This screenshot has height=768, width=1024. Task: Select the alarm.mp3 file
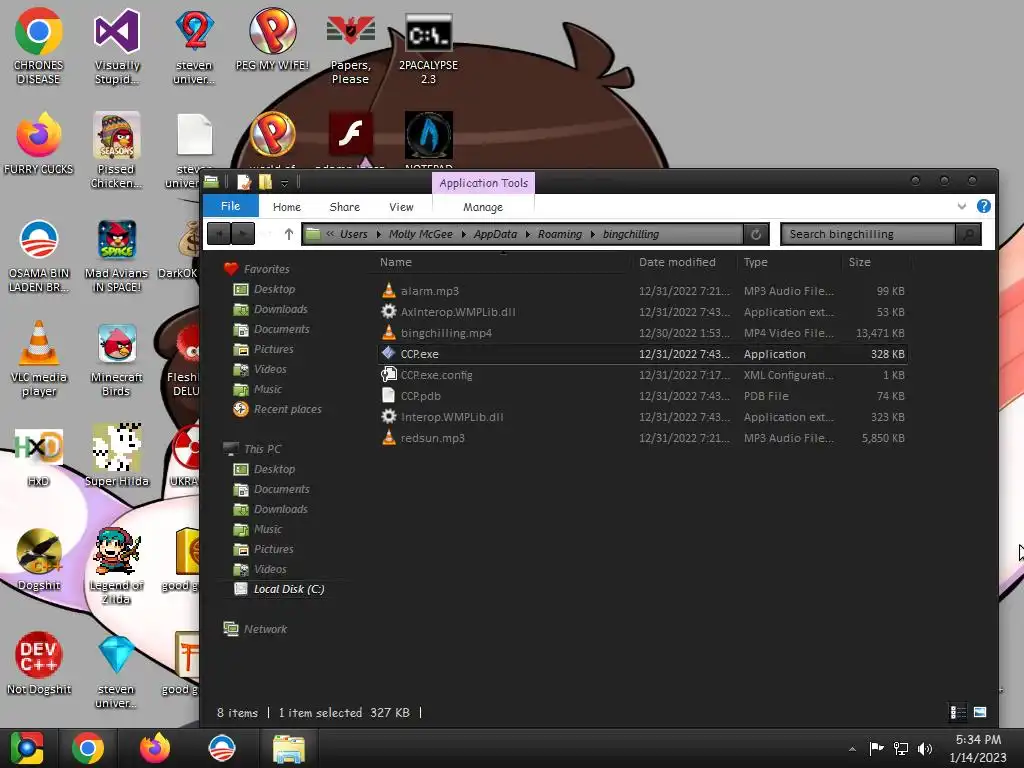click(x=643, y=291)
